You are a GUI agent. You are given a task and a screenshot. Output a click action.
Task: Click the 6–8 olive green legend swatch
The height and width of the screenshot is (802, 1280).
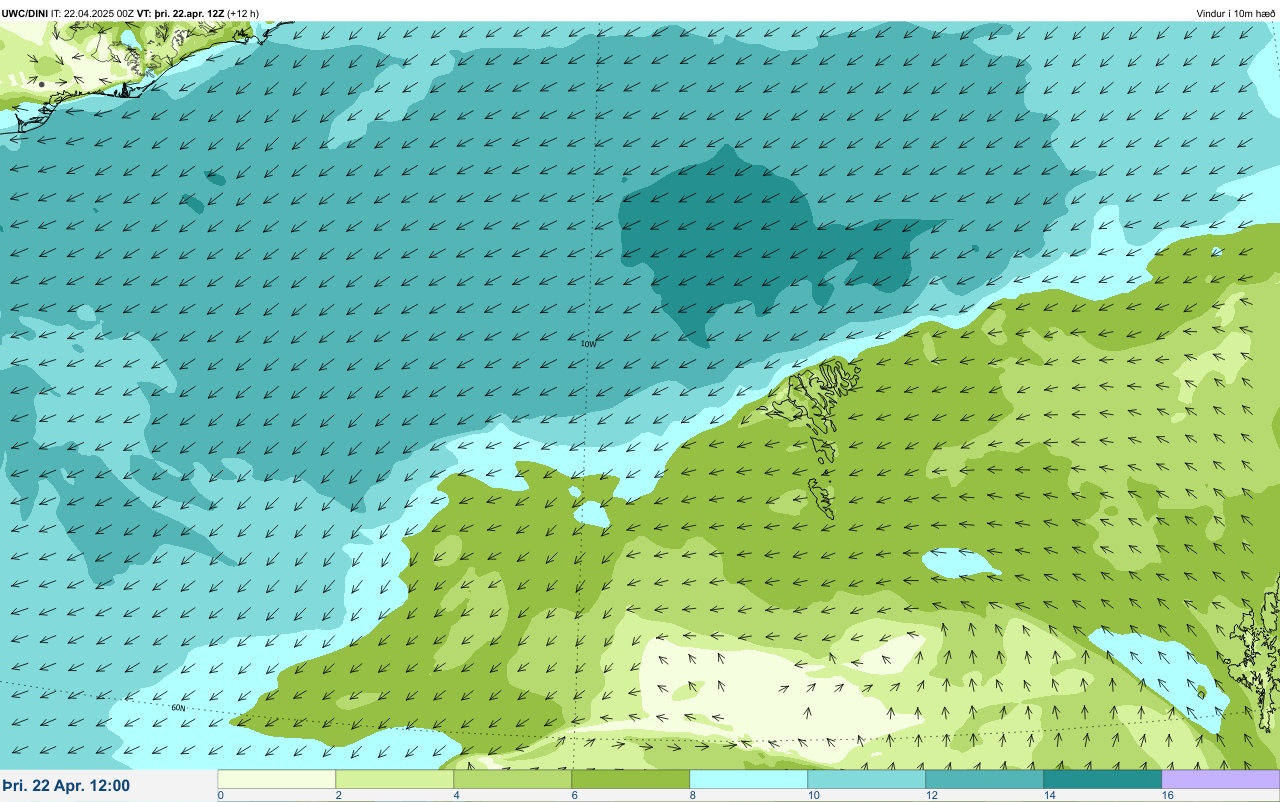tap(631, 779)
